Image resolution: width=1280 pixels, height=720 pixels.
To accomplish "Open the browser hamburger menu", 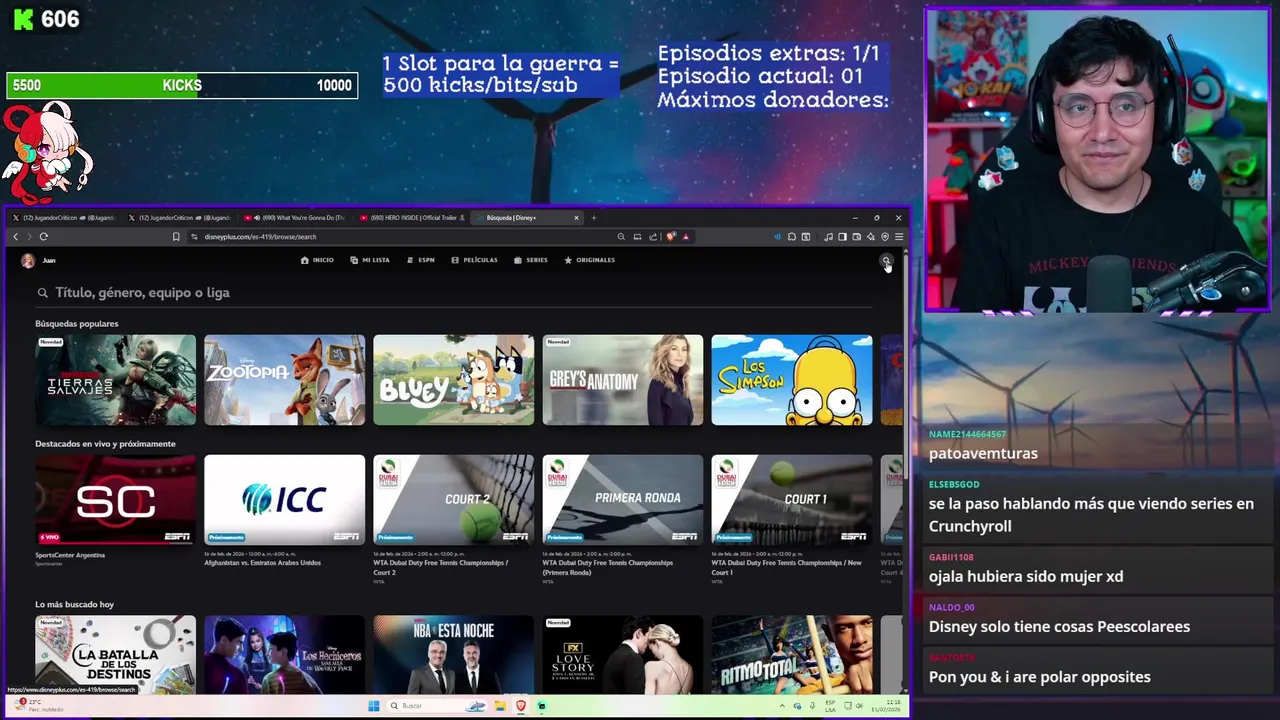I will 899,237.
